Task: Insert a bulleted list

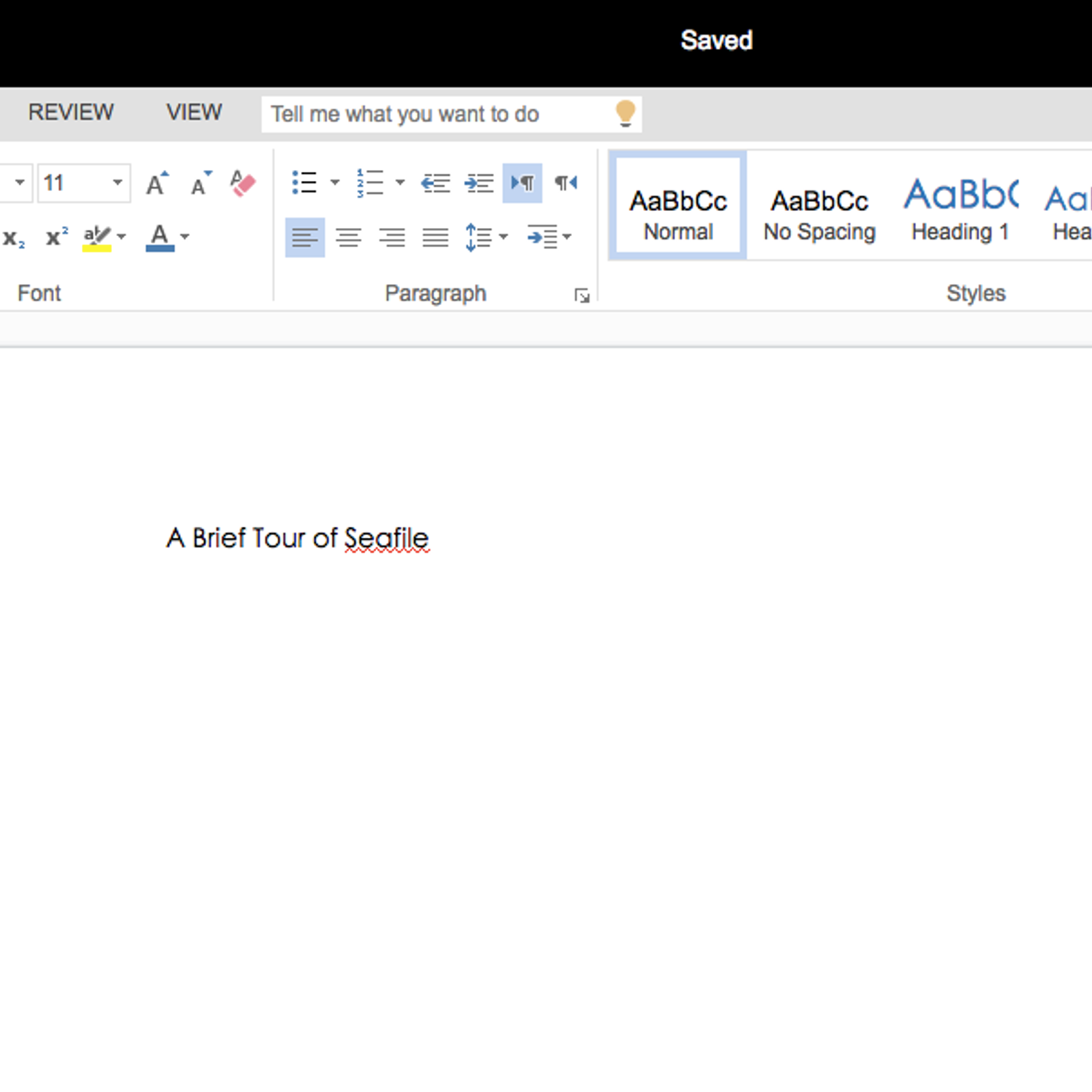Action: click(304, 183)
